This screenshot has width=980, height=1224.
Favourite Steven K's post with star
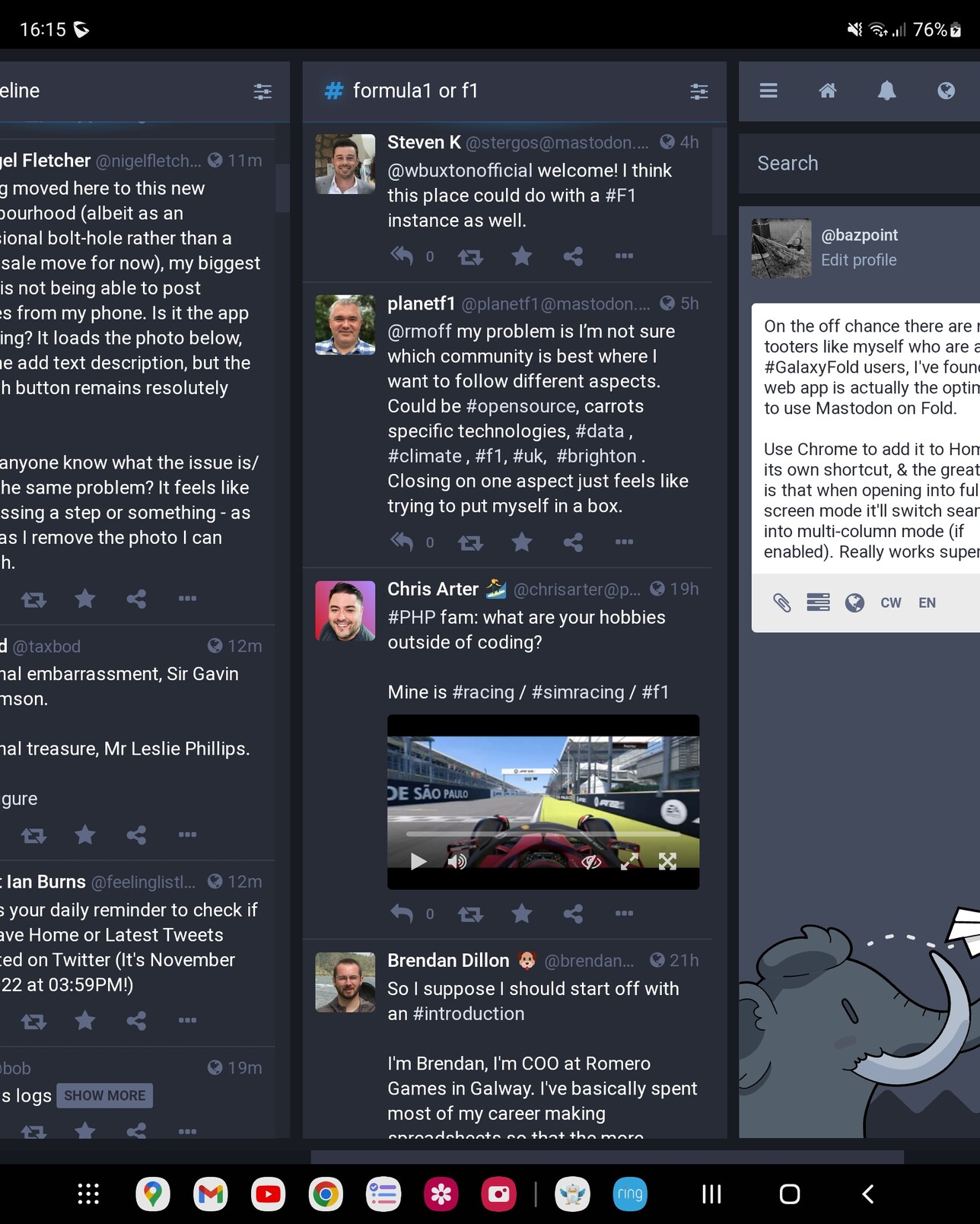click(522, 256)
